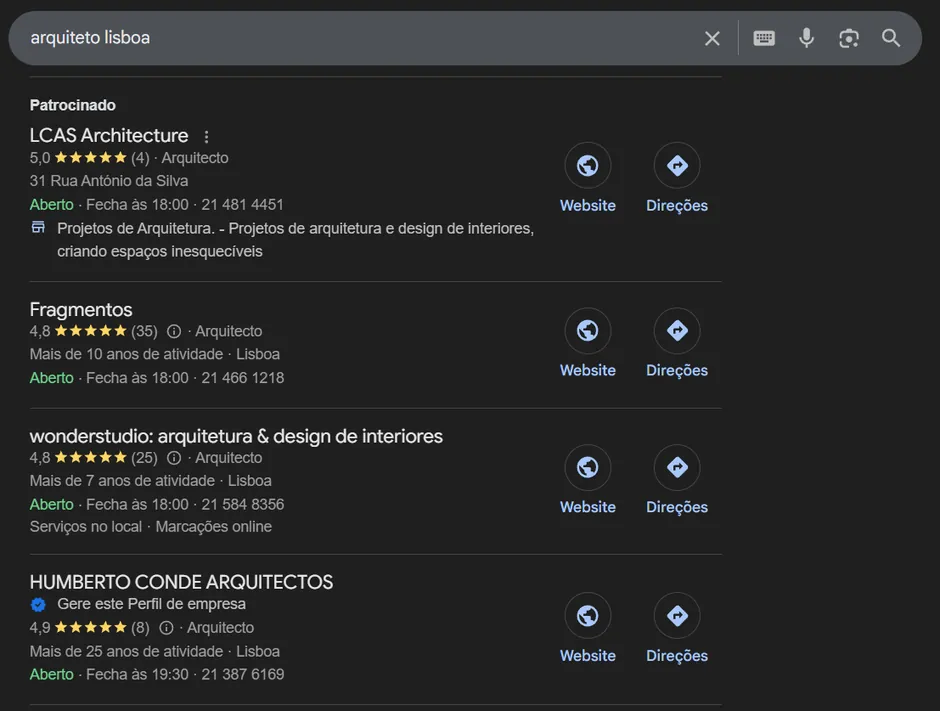Get directions to HUMBERTO CONDE ARQUITECTOS via arrow icon
Screen dimensions: 940x711
point(677,616)
